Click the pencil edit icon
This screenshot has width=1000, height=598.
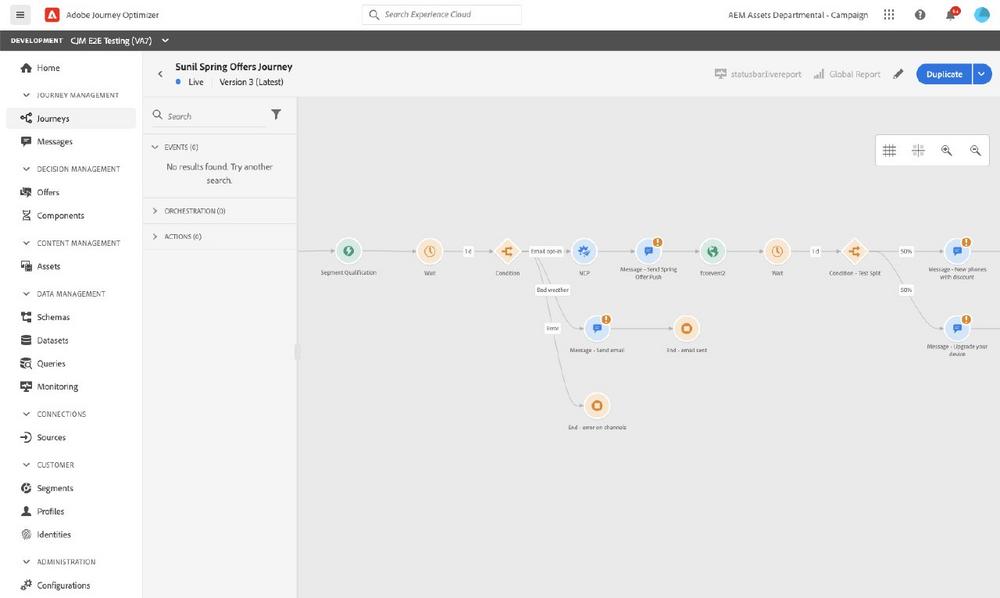pyautogui.click(x=898, y=74)
